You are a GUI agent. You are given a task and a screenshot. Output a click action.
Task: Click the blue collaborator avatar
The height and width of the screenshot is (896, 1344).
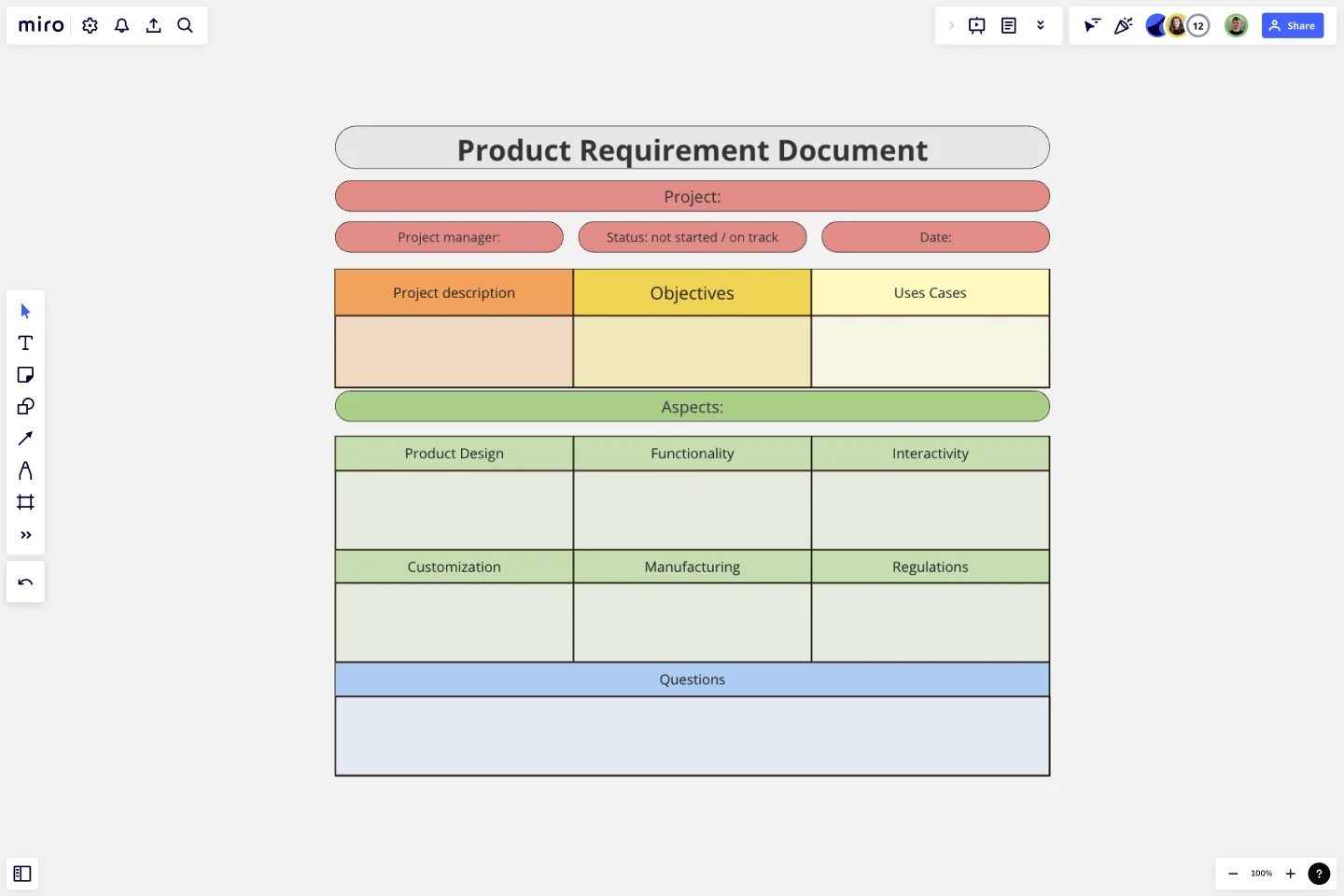(1155, 25)
